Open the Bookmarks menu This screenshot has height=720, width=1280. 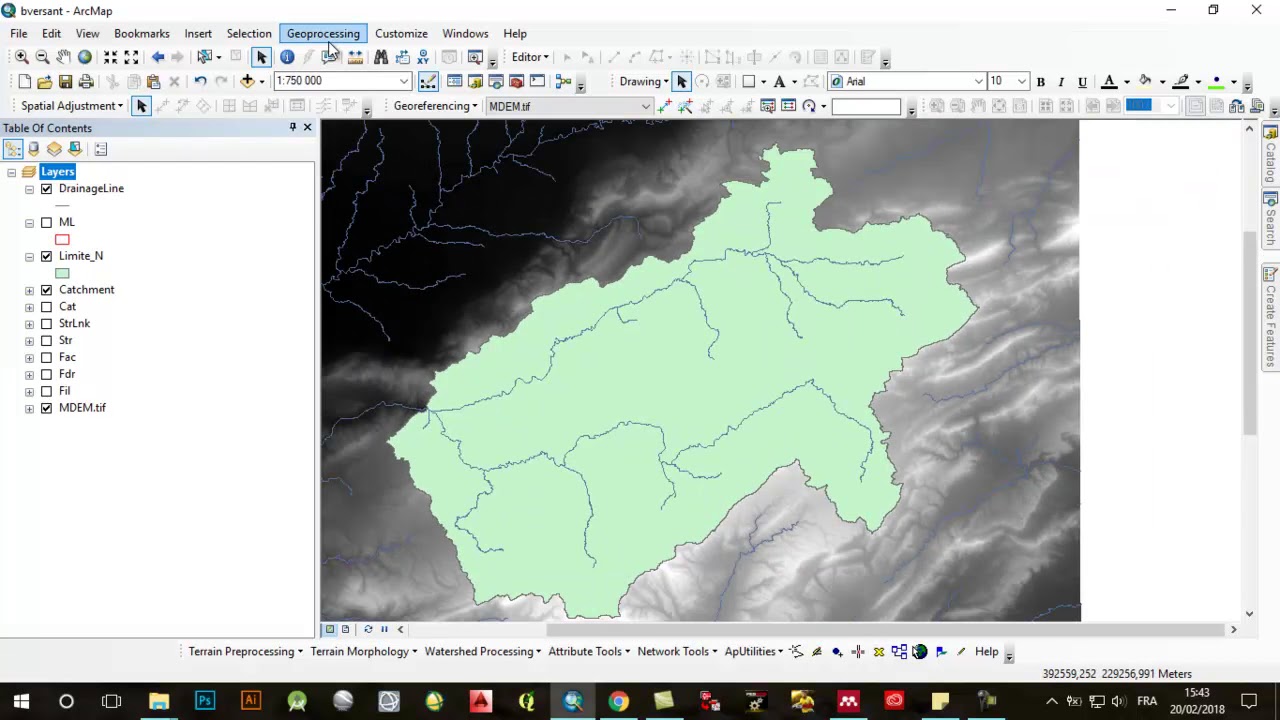pos(141,34)
